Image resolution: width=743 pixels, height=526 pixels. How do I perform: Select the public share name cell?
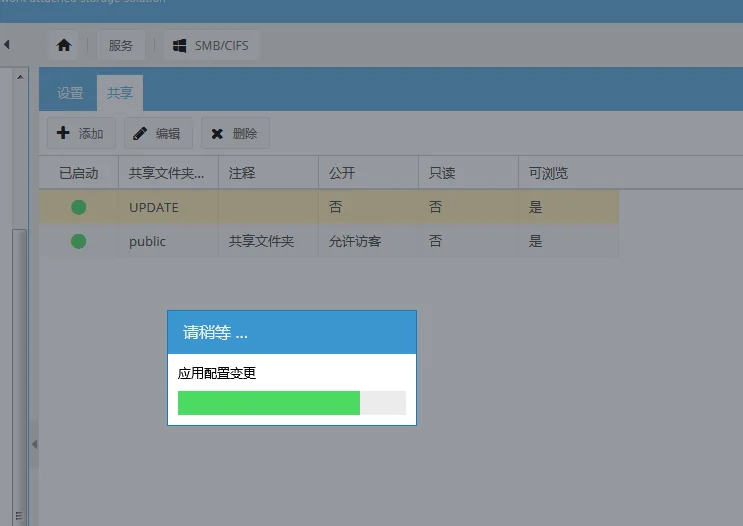(168, 241)
